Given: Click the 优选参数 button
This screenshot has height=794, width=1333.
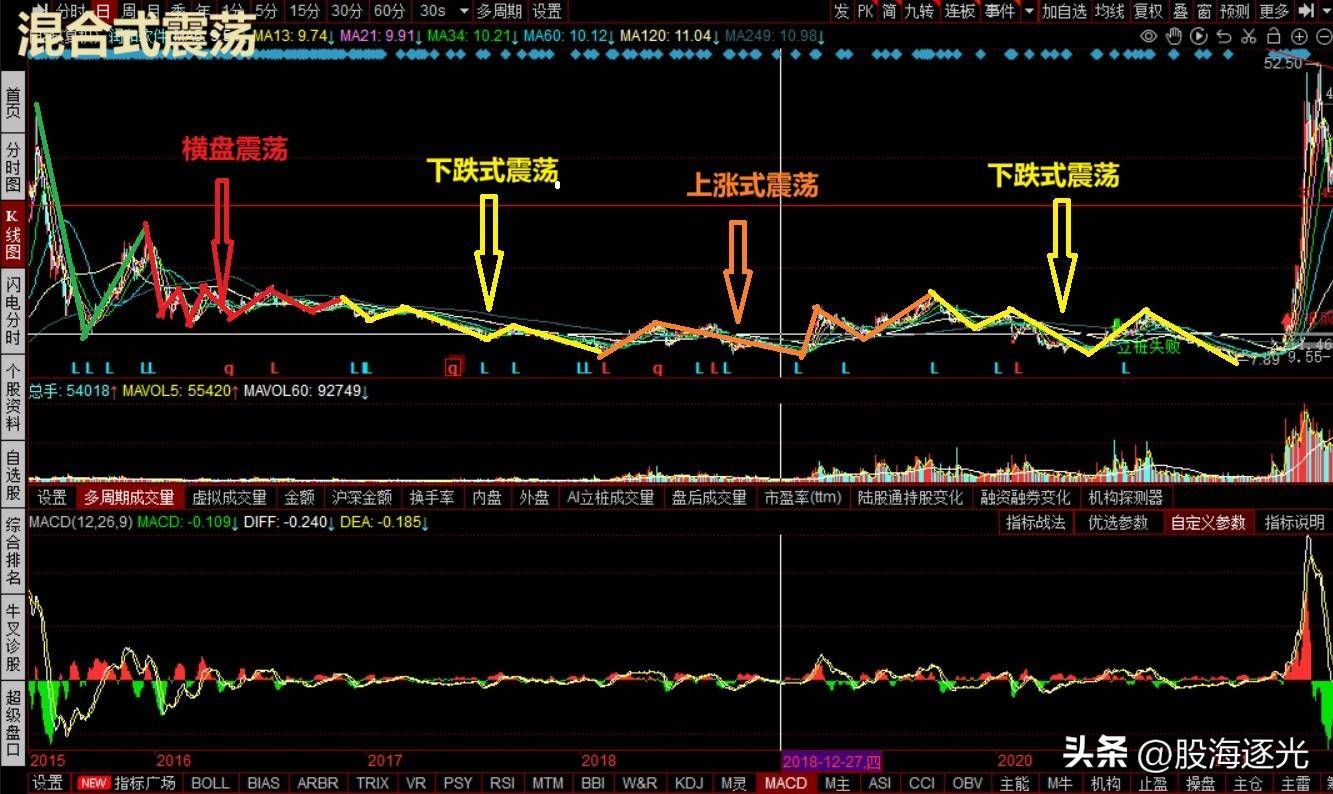Looking at the screenshot, I should click(x=1118, y=522).
